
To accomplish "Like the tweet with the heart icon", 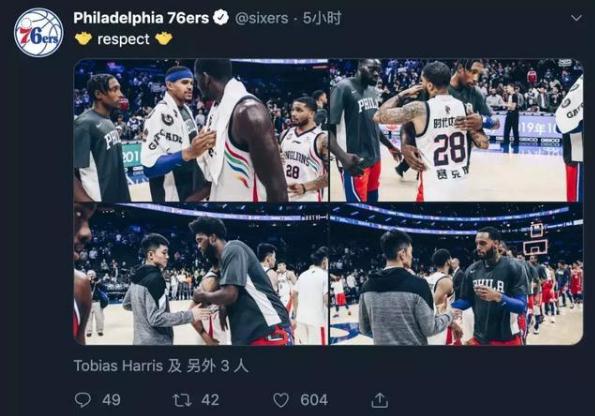I will [x=281, y=400].
